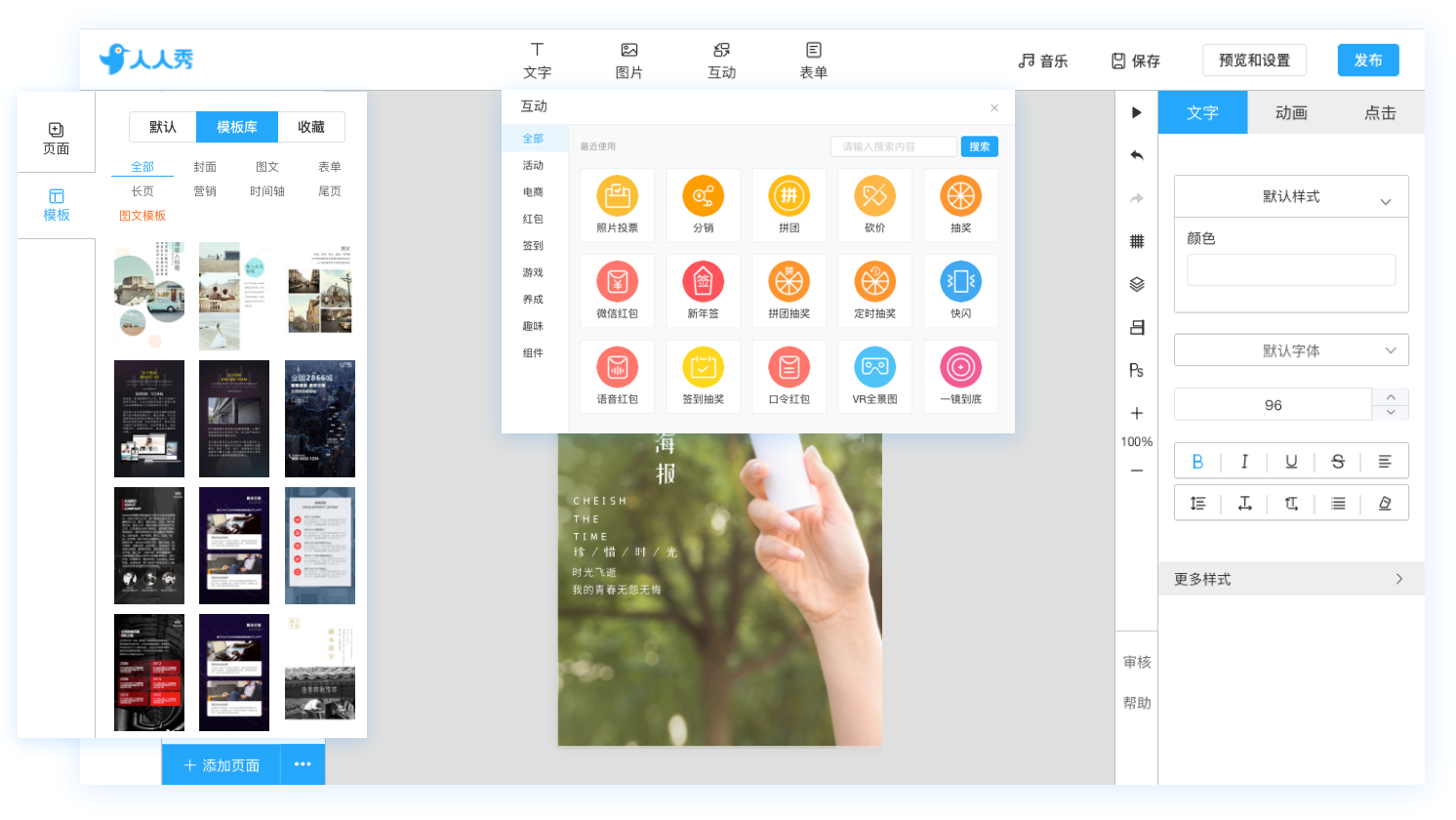The width and height of the screenshot is (1456, 820).
Task: Click the 请输入搜索内容 search box
Action: point(894,146)
